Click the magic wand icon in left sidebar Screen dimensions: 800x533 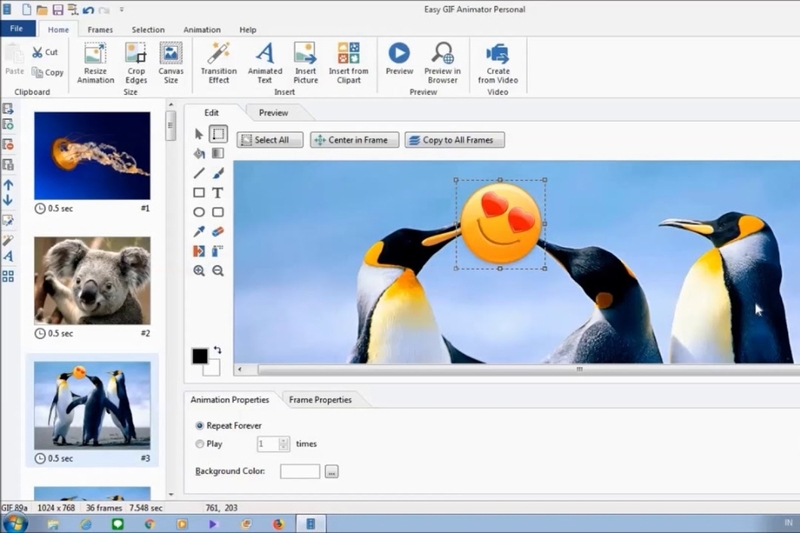pyautogui.click(x=8, y=240)
